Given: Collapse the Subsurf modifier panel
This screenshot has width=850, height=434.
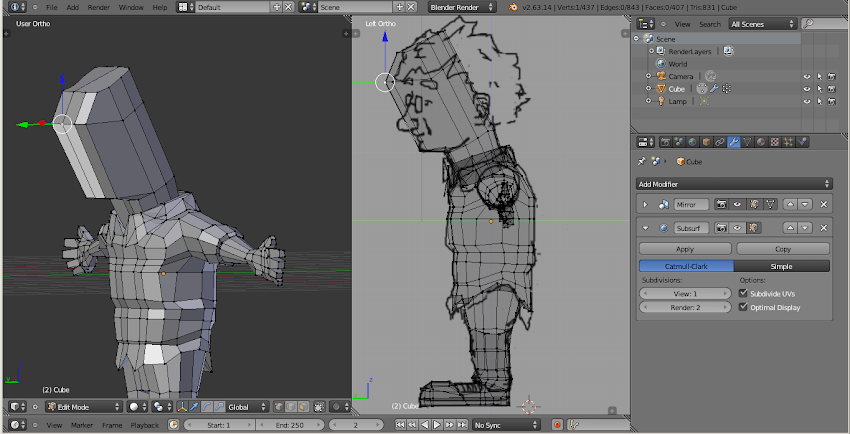Looking at the screenshot, I should tap(645, 228).
